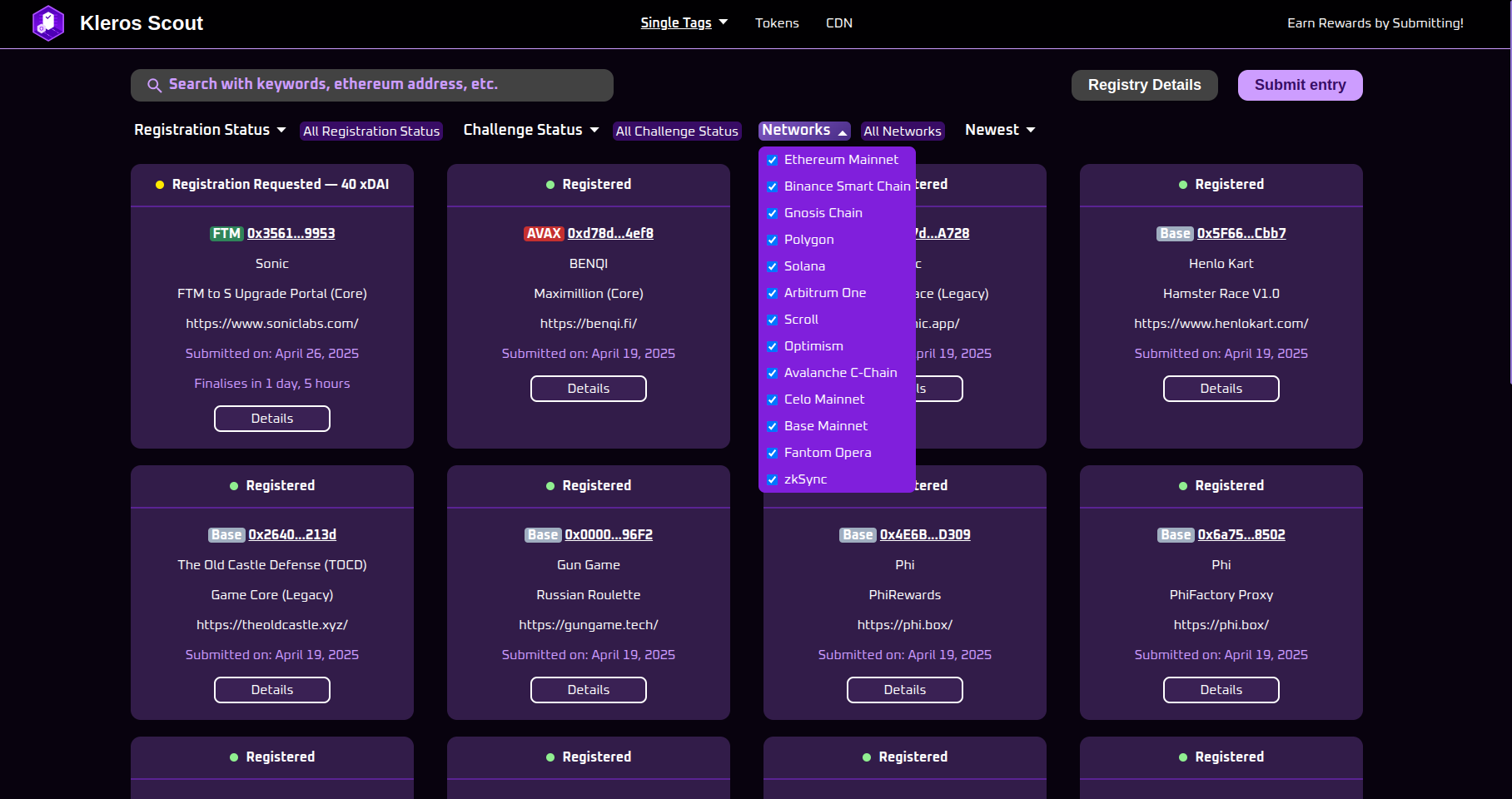Follow the https://gungame.tech/ link

[x=588, y=624]
